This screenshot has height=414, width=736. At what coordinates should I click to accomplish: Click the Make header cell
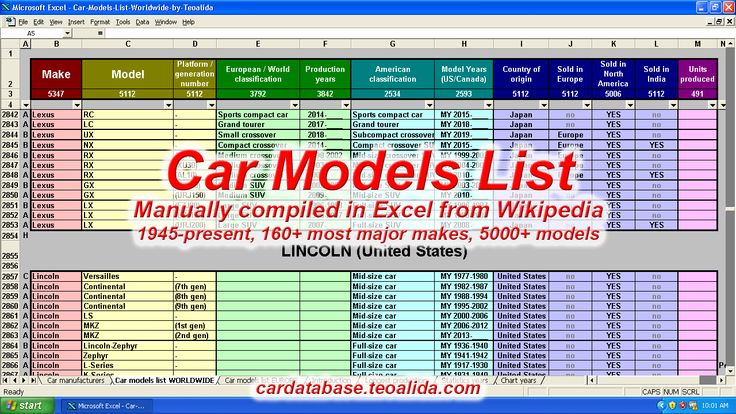click(x=56, y=74)
